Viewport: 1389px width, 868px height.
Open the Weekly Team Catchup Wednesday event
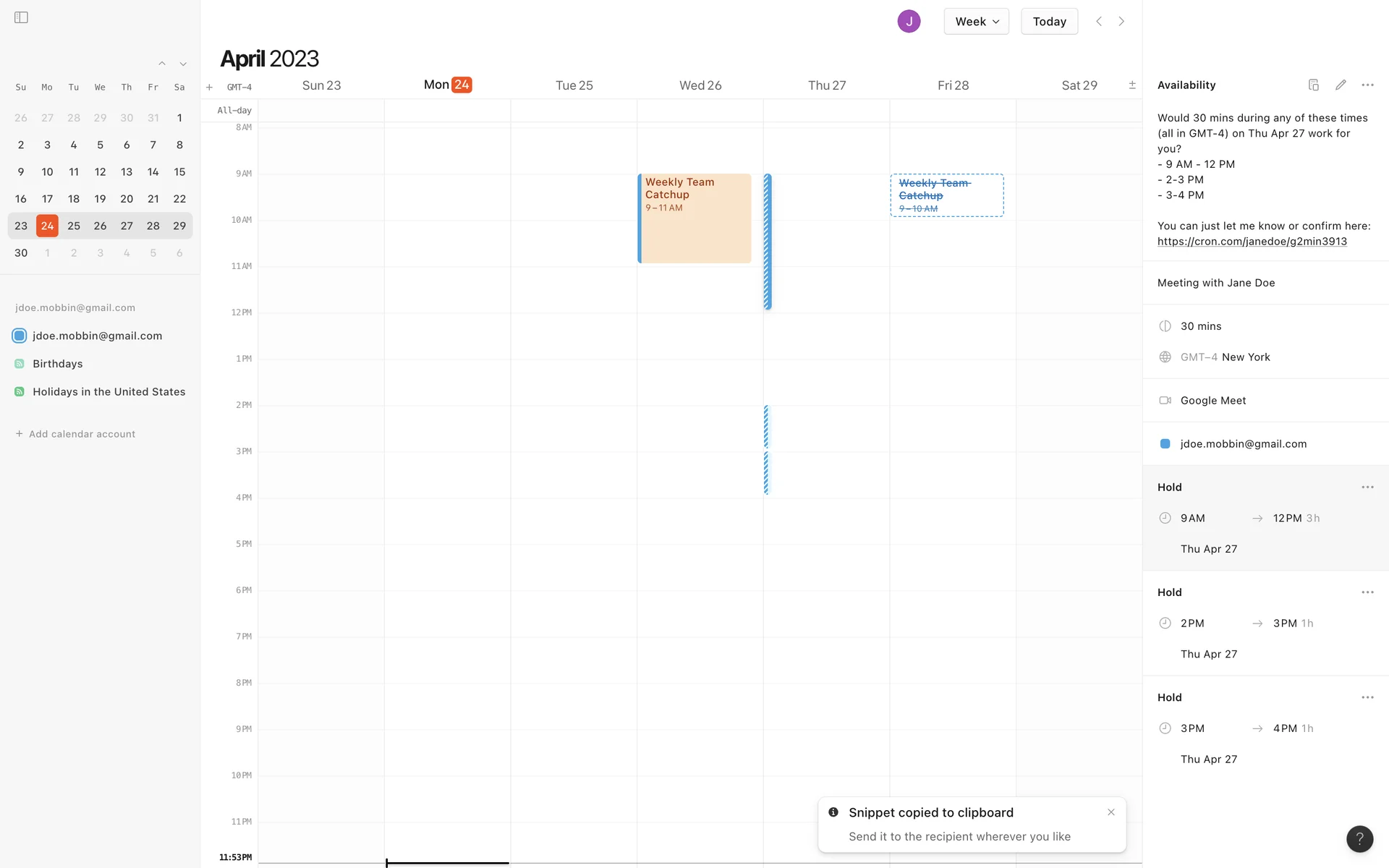tap(694, 218)
